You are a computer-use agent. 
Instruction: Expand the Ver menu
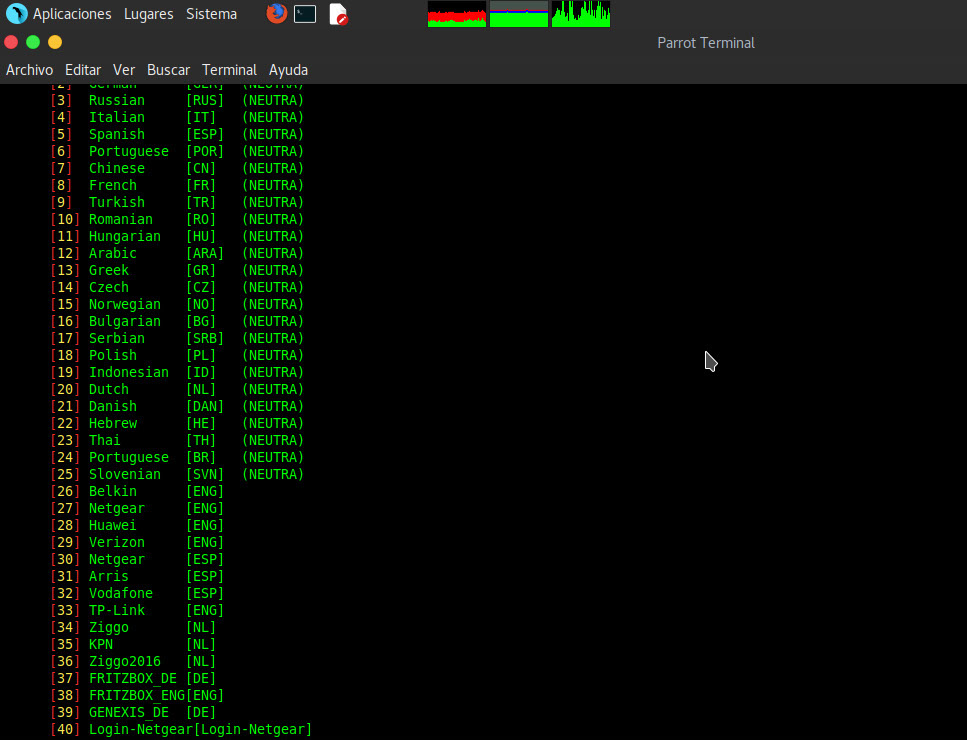(x=124, y=70)
